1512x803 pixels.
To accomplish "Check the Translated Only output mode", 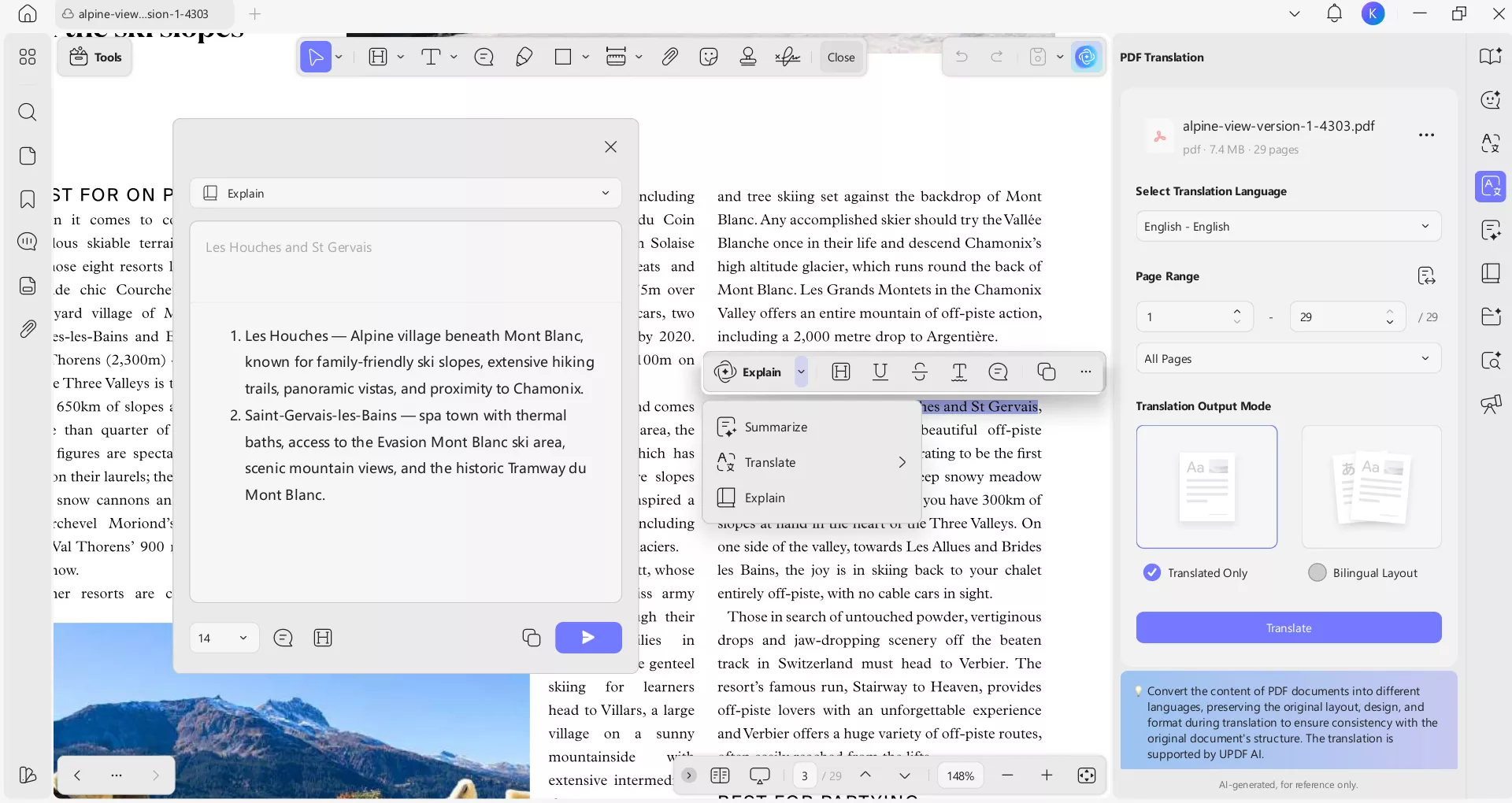I will (1151, 573).
